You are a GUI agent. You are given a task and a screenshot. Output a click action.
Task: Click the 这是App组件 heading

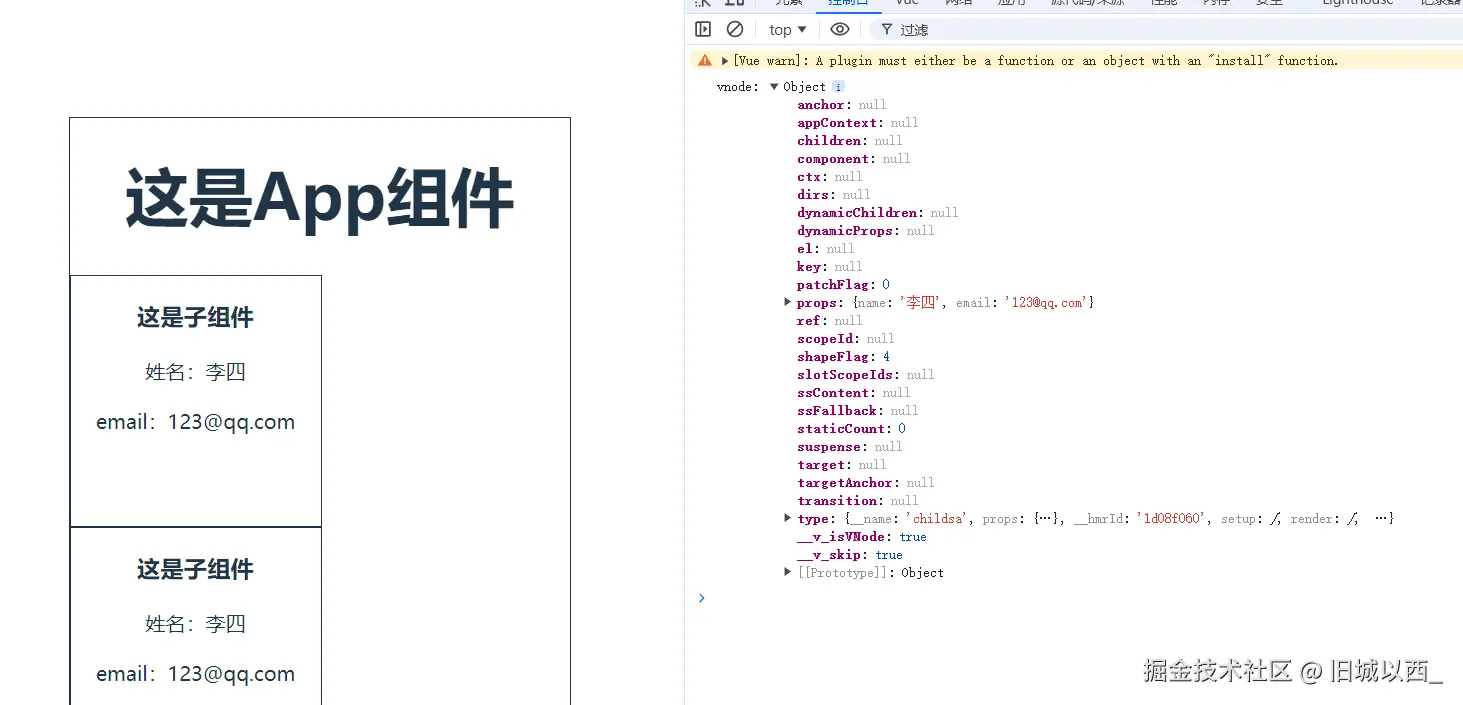[x=320, y=198]
